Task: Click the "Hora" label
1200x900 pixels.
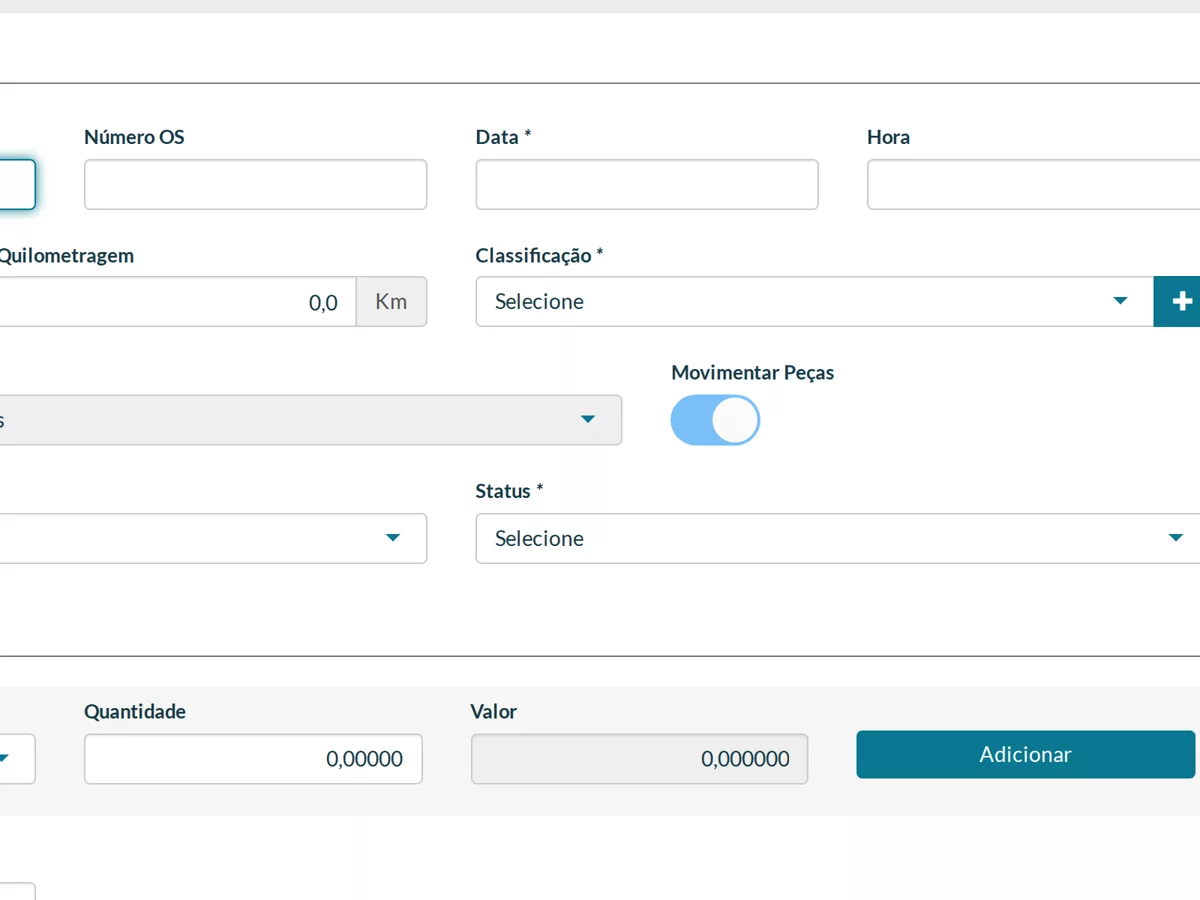Action: 888,137
